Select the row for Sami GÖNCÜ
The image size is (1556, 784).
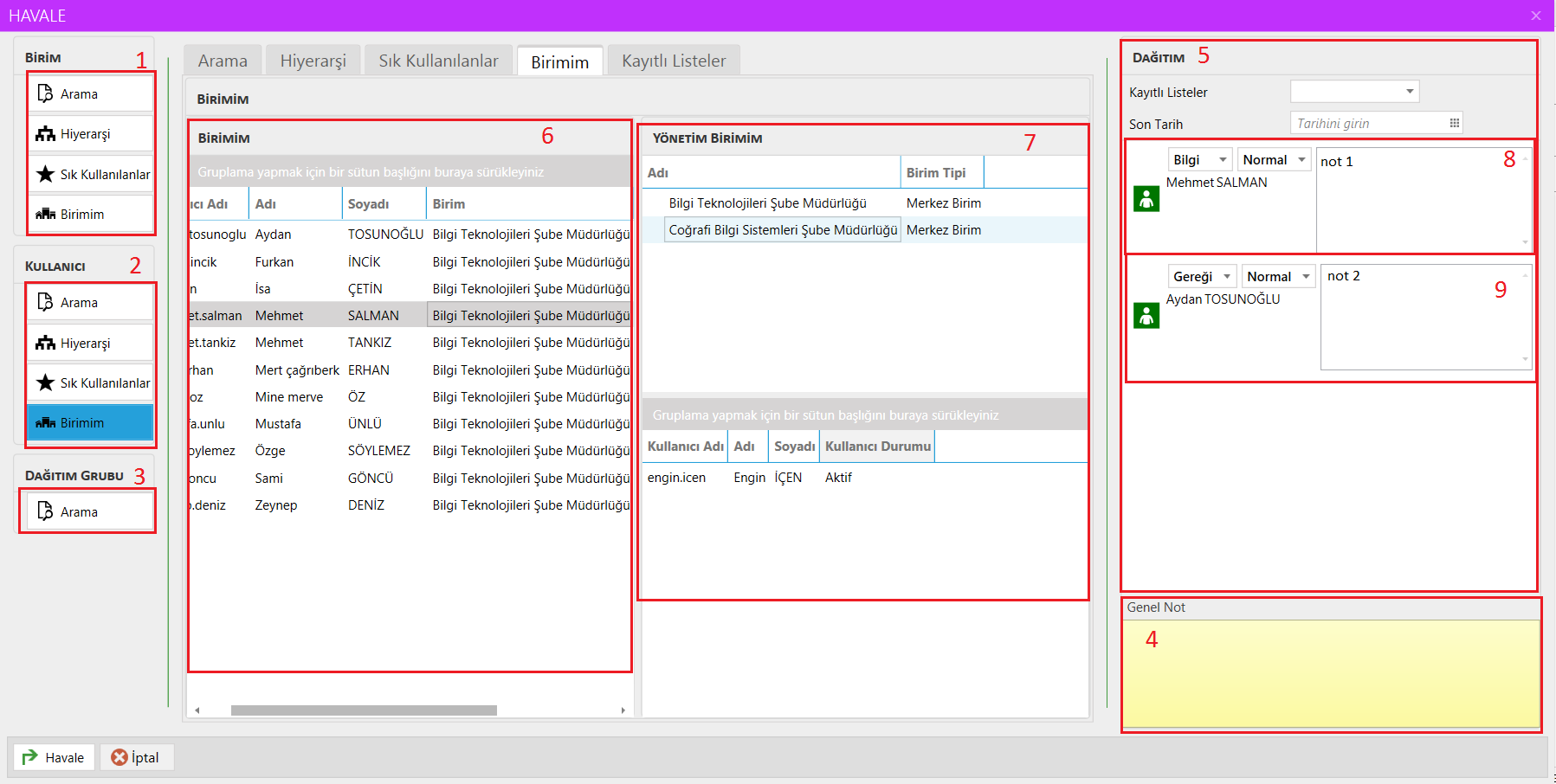click(410, 478)
